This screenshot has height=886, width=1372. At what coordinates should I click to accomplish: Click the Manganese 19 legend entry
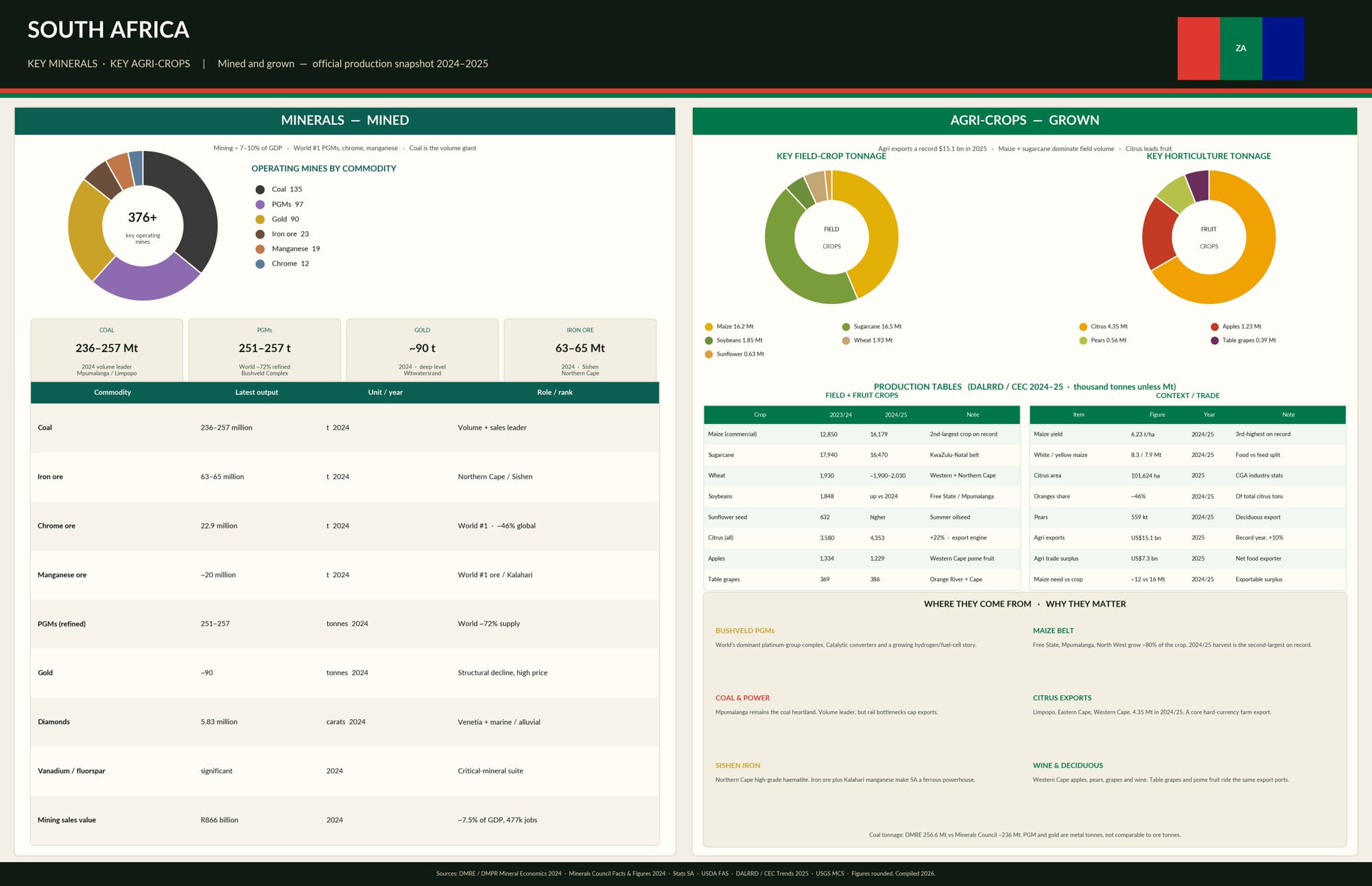[288, 249]
